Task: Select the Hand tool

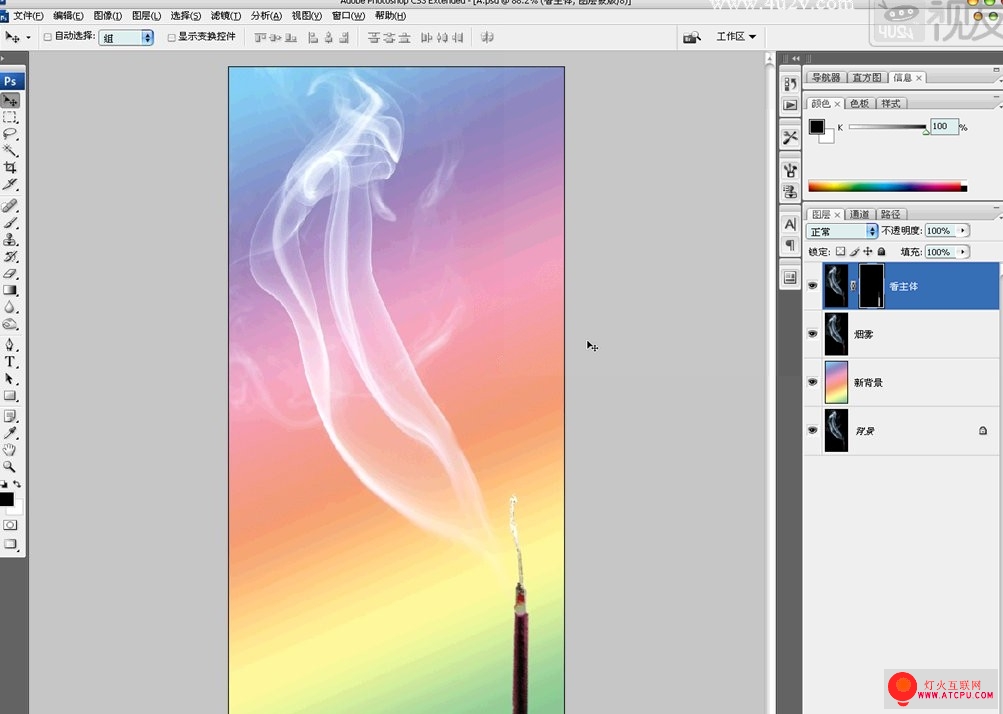Action: point(10,450)
